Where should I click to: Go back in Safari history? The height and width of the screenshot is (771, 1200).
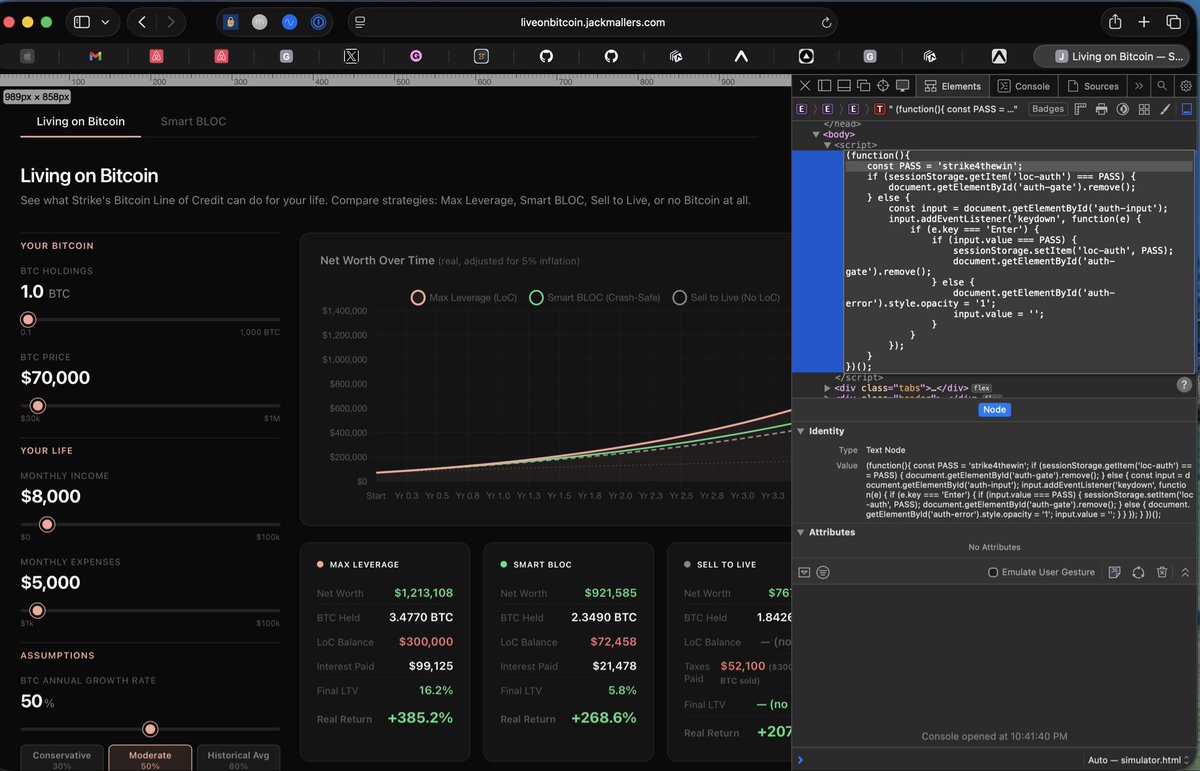tap(142, 22)
